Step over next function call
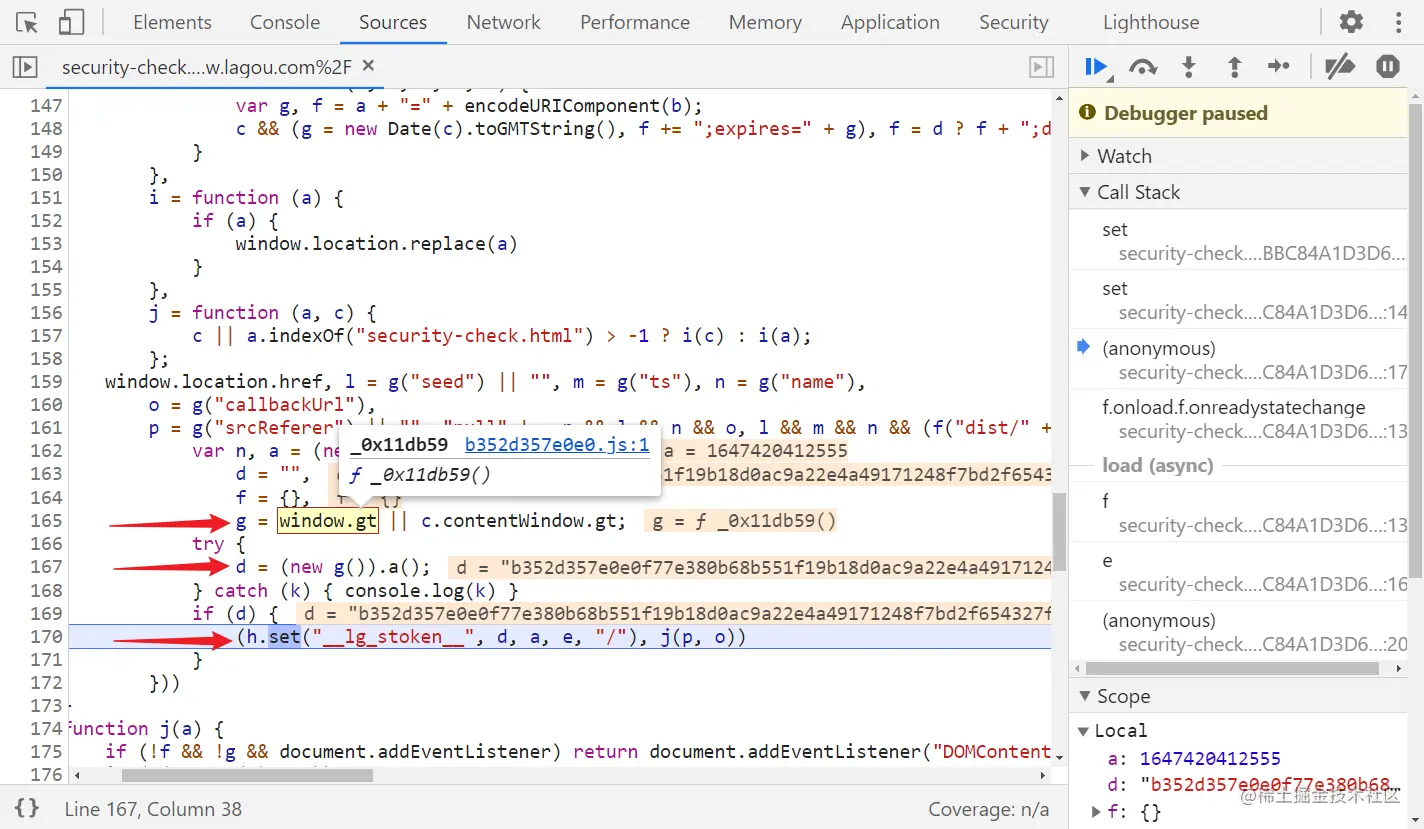Image resolution: width=1424 pixels, height=829 pixels. (x=1143, y=67)
